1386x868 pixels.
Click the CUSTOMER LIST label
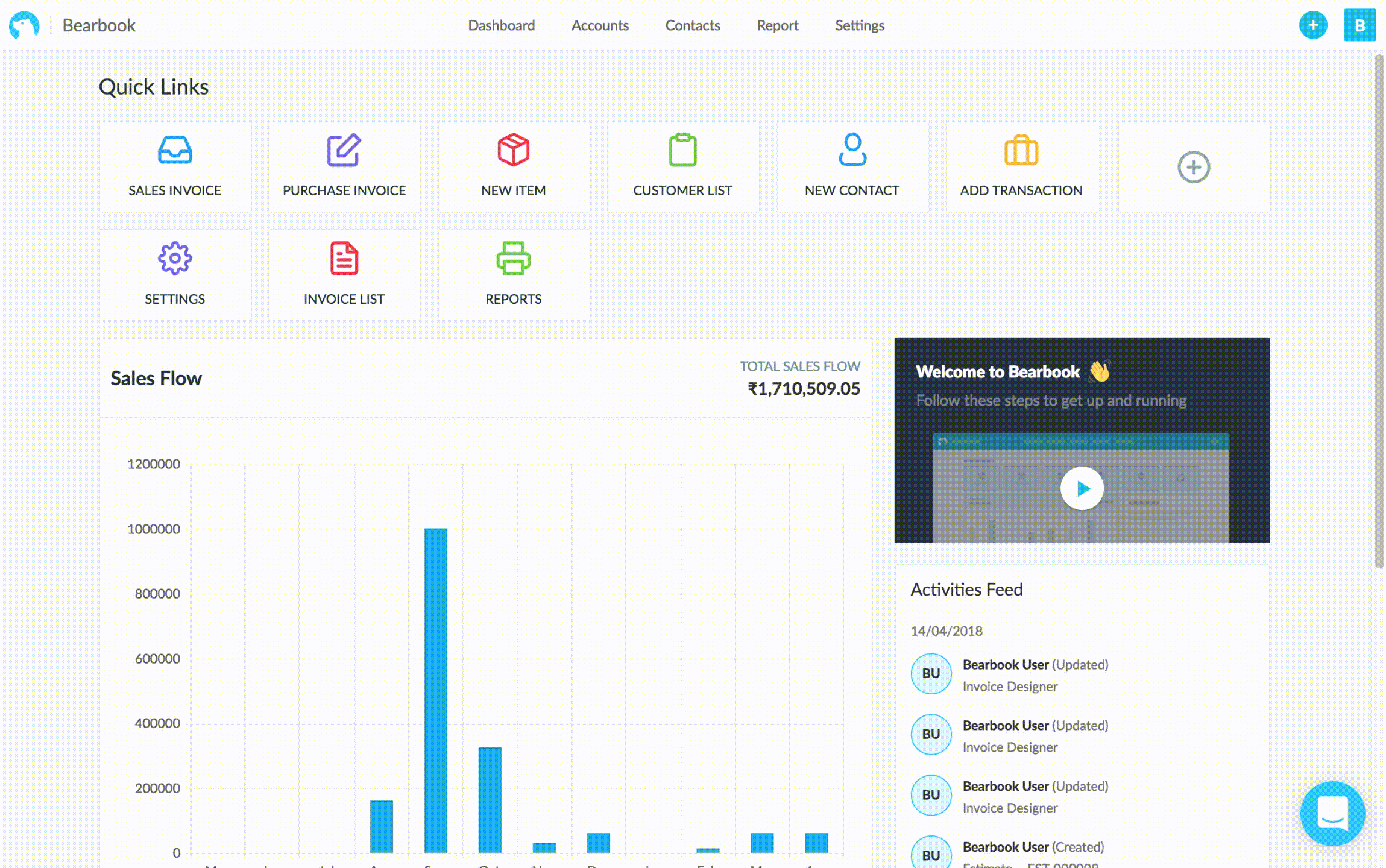[682, 190]
